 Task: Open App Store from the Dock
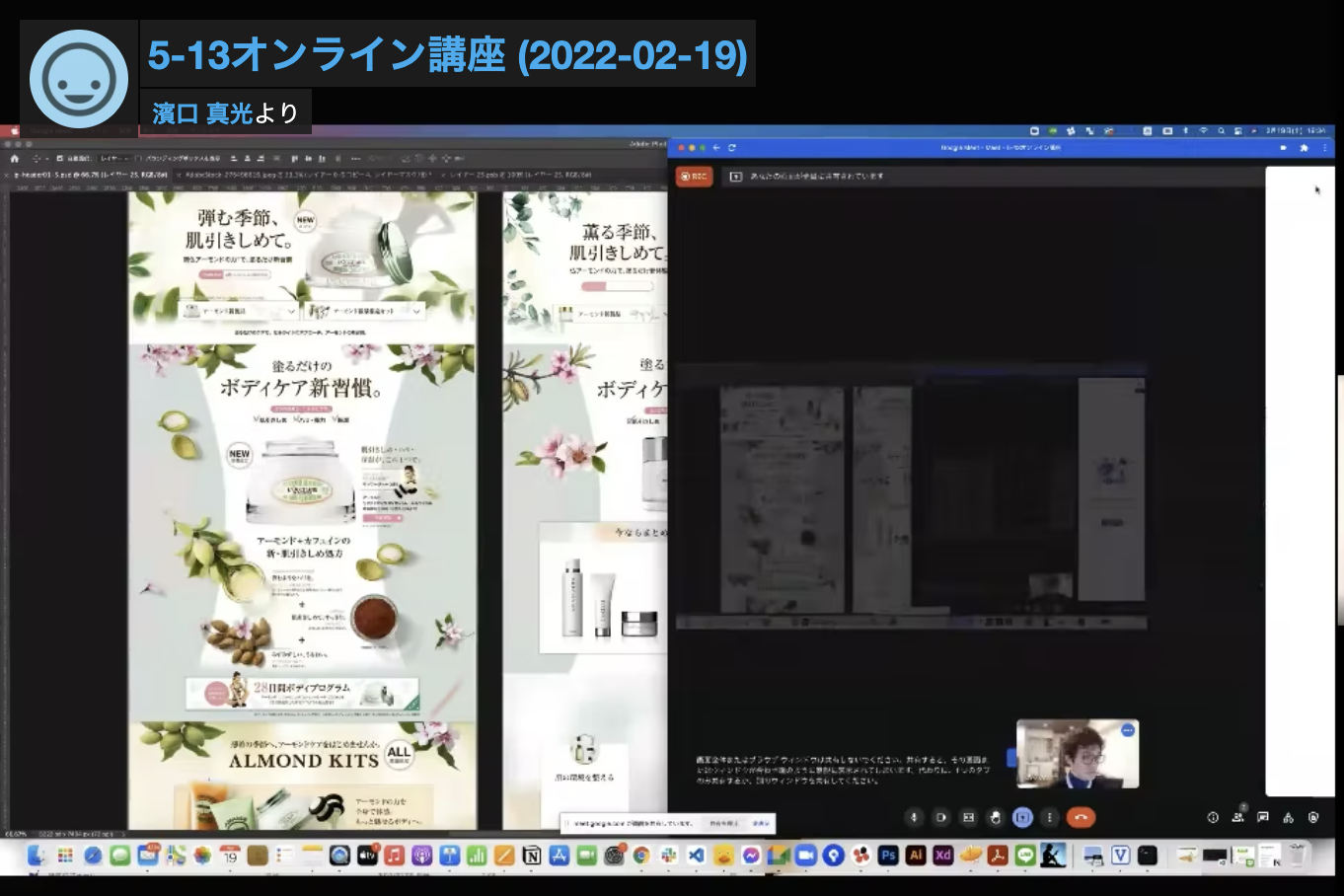point(560,856)
